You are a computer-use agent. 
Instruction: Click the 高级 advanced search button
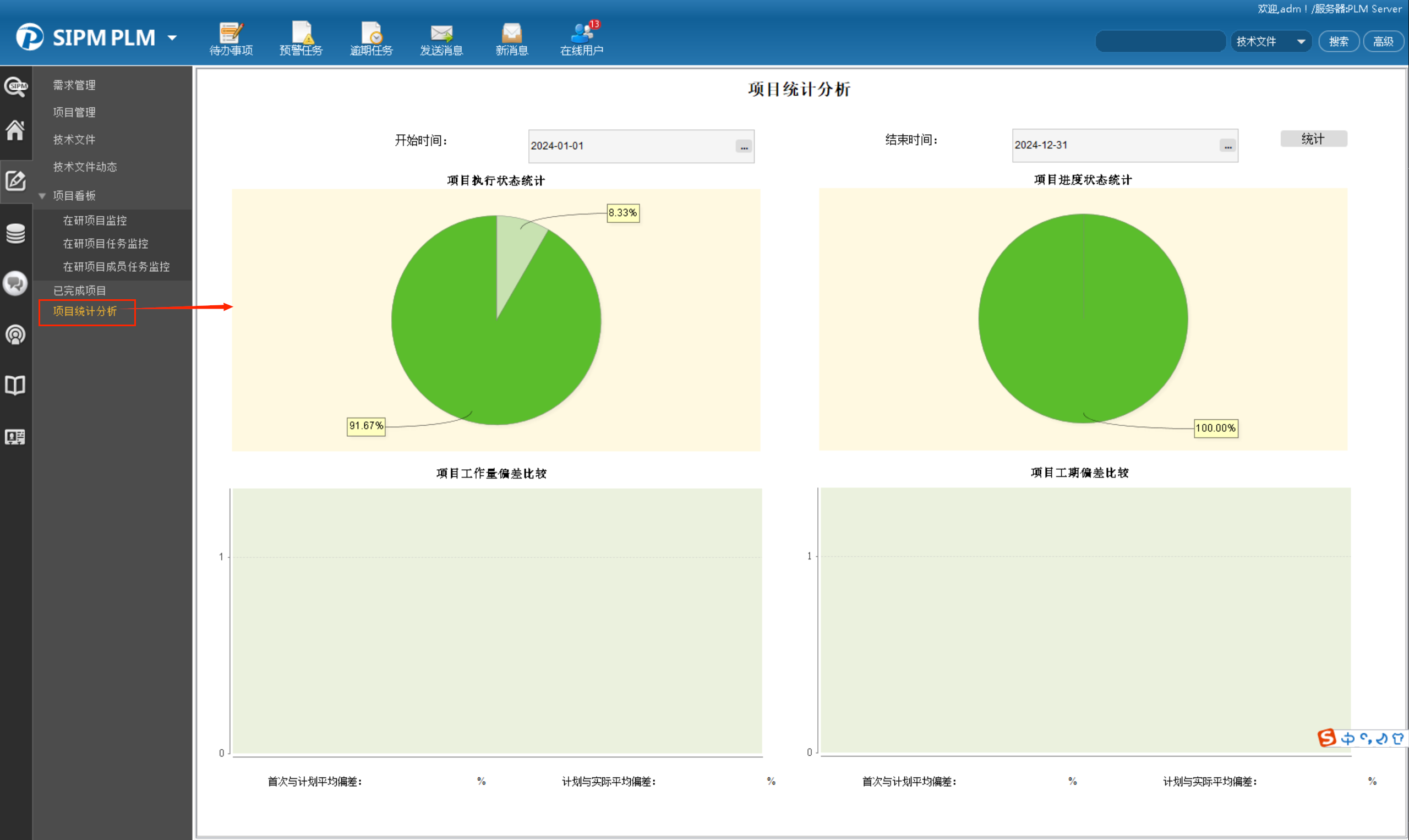(1383, 41)
